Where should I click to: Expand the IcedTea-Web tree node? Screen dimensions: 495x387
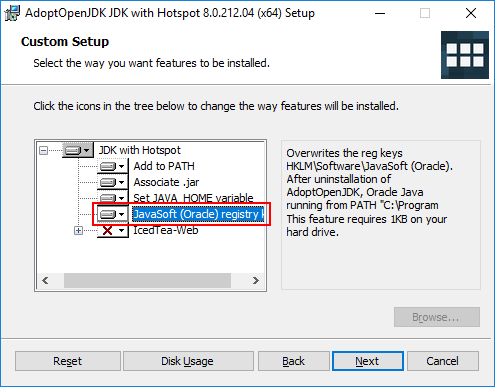pyautogui.click(x=78, y=230)
